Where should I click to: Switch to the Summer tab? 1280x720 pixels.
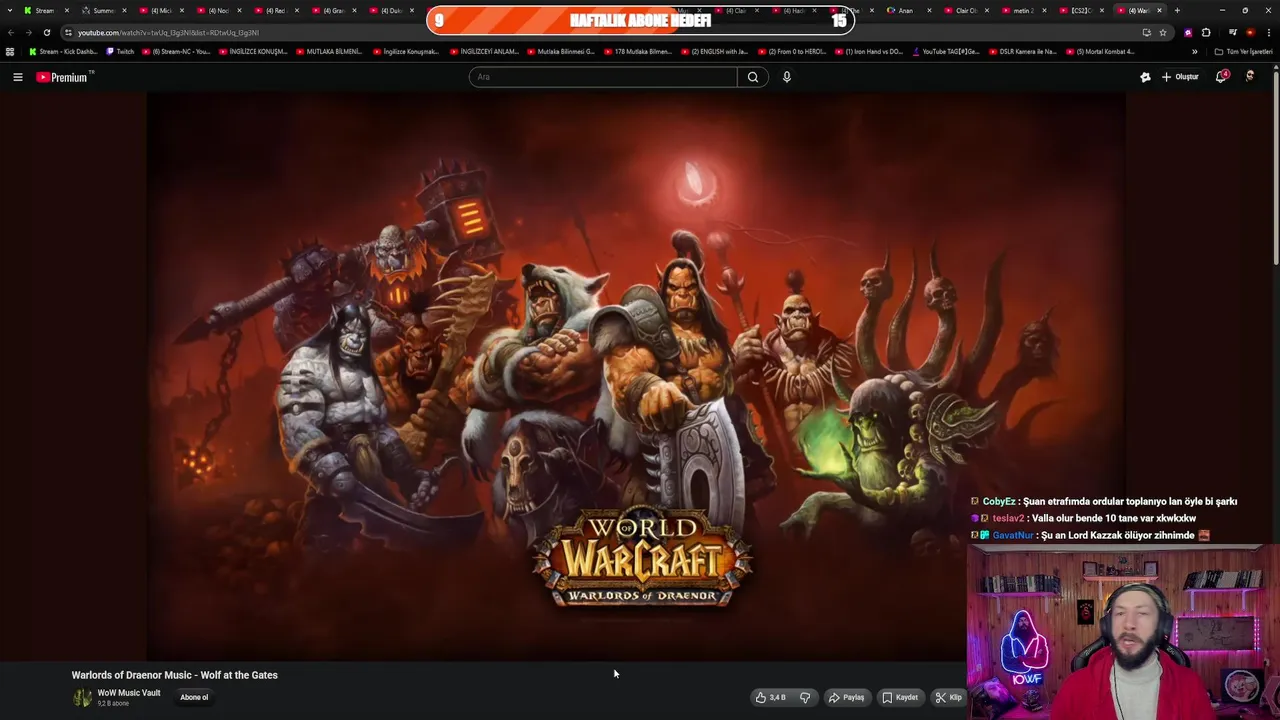click(101, 10)
